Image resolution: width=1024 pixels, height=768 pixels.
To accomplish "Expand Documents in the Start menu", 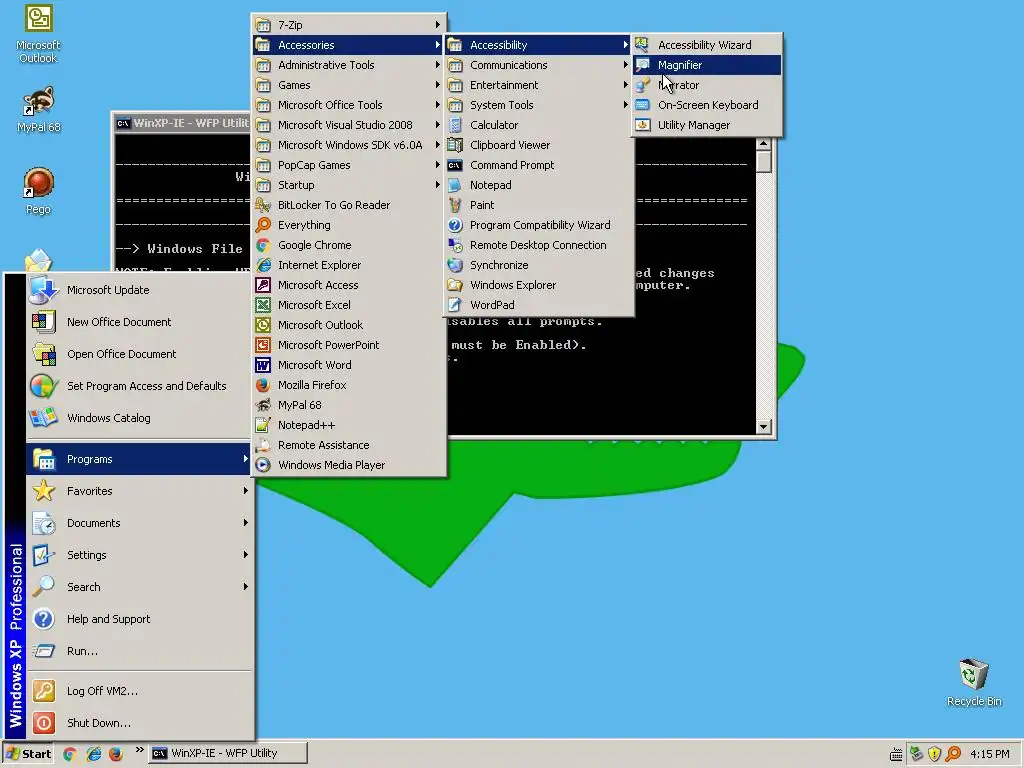I will [139, 523].
